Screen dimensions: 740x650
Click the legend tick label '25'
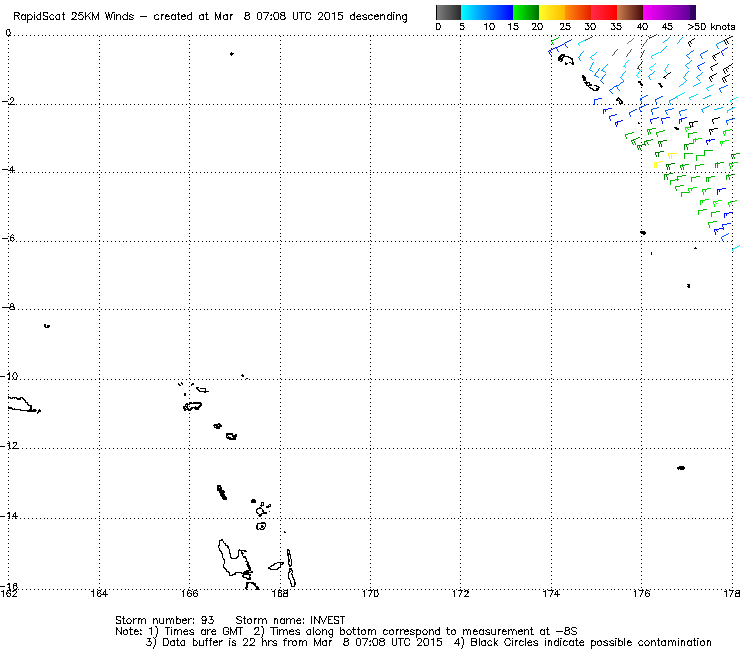pyautogui.click(x=565, y=27)
